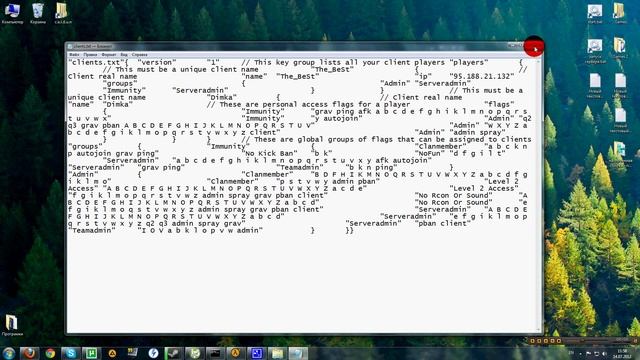The width and height of the screenshot is (640, 360).
Task: Click the Windows Start button
Action: pos(9,353)
